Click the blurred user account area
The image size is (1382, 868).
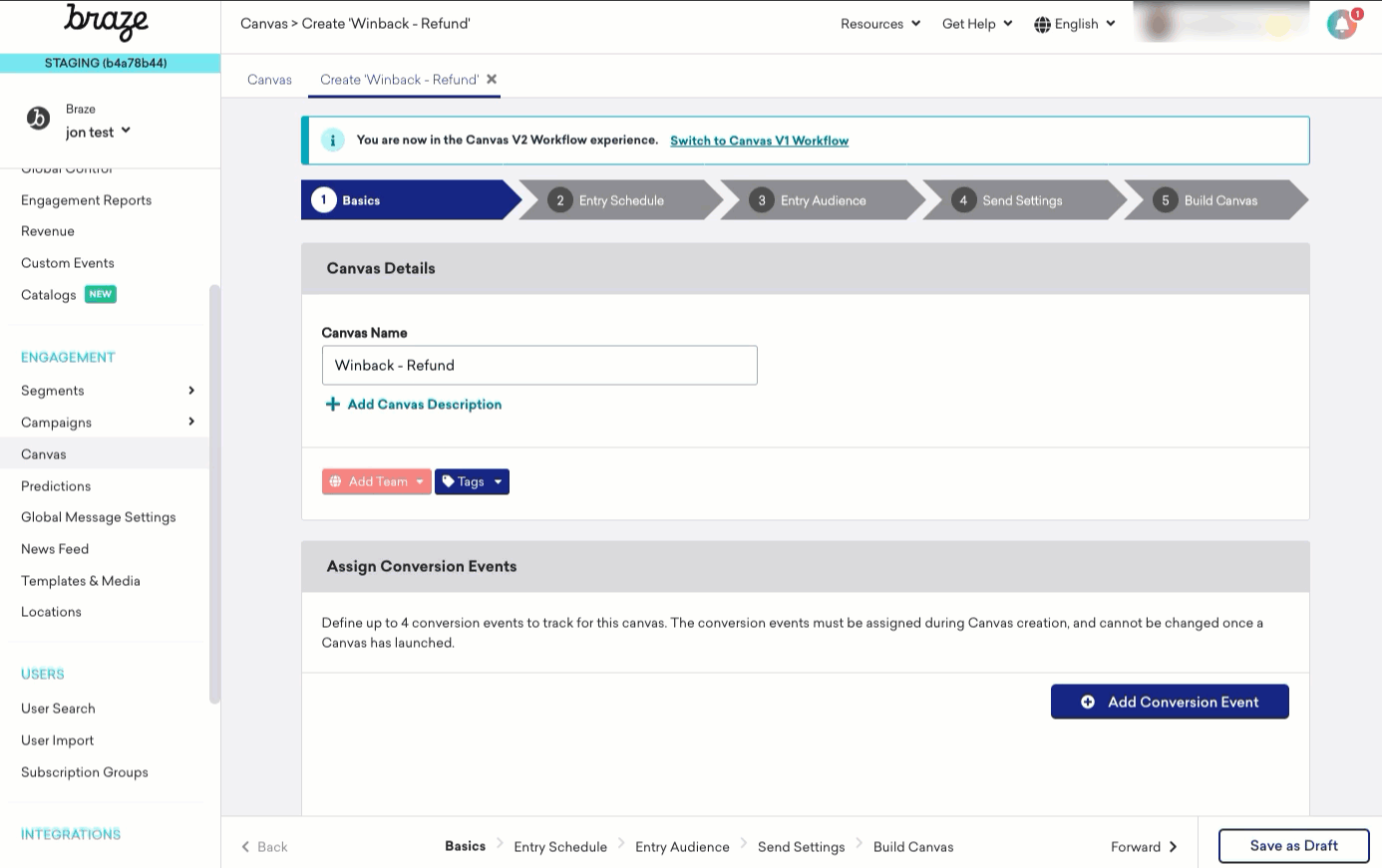pyautogui.click(x=1220, y=22)
